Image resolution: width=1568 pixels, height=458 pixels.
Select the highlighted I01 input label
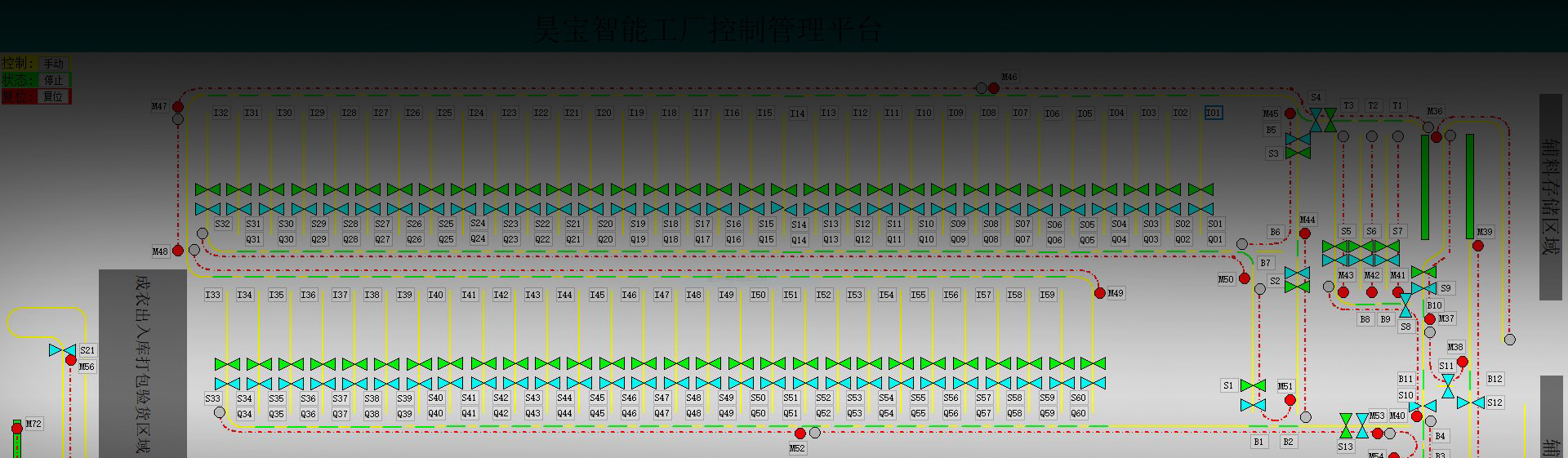point(1214,113)
